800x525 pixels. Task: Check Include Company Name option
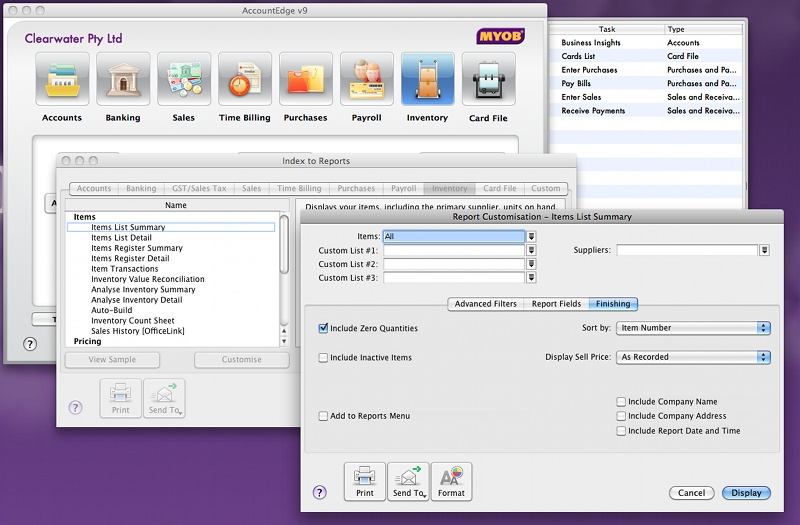(x=621, y=402)
